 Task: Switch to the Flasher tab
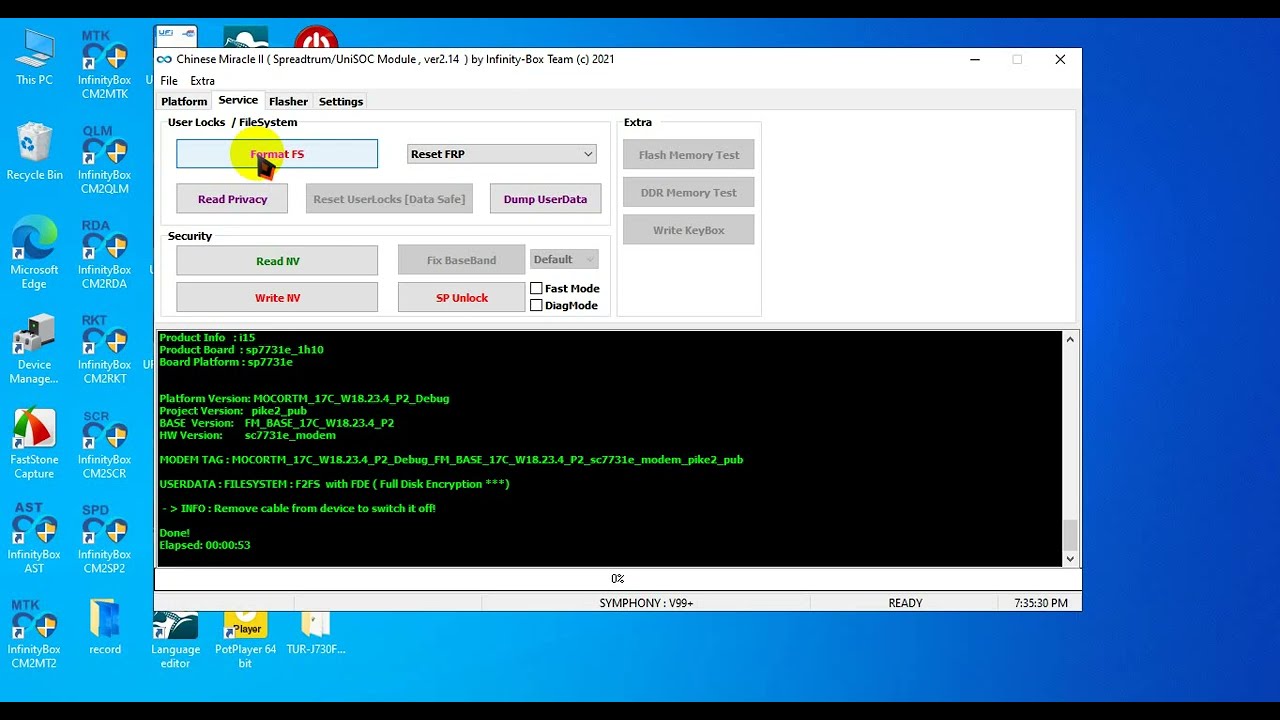pos(288,101)
